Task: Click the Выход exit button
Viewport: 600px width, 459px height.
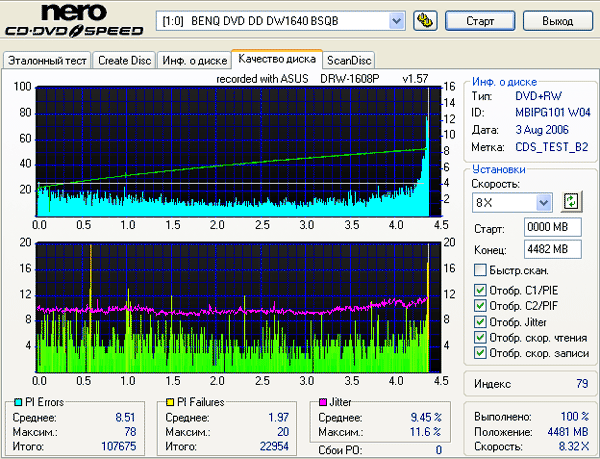Action: 557,21
